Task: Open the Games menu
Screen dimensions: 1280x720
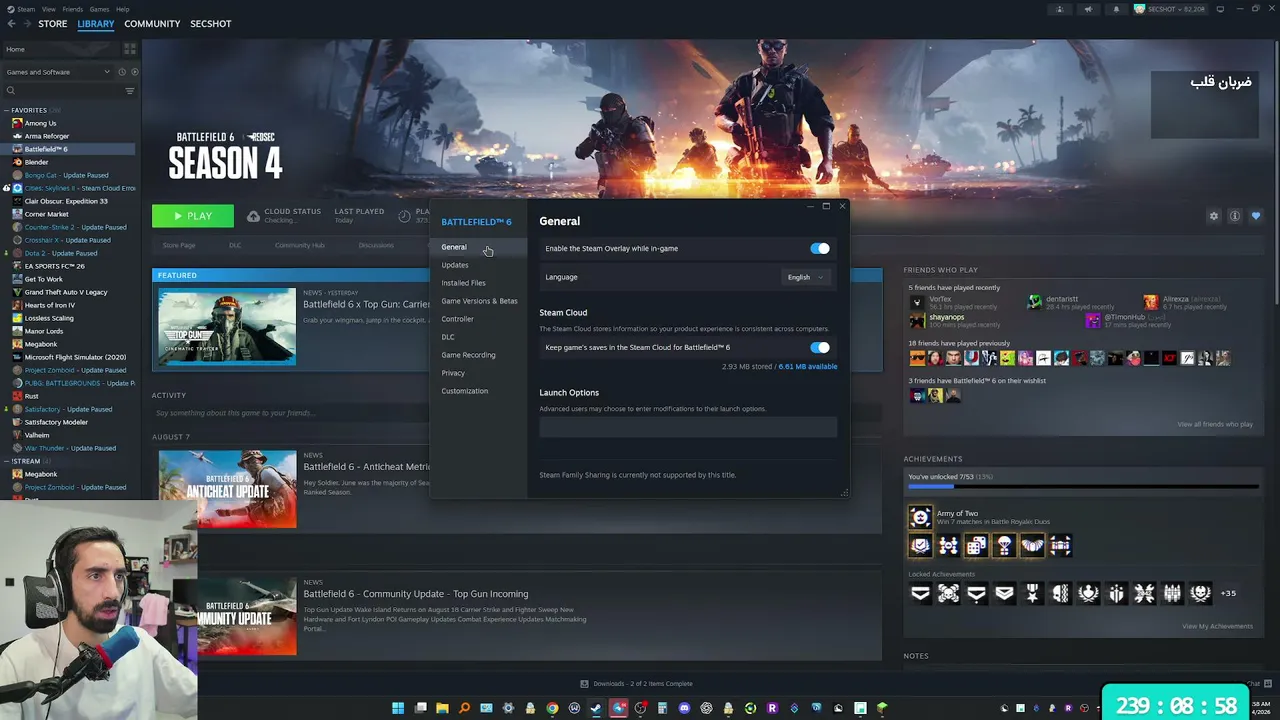Action: point(99,9)
